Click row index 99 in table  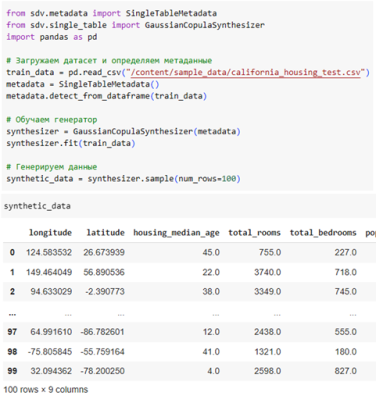12,371
